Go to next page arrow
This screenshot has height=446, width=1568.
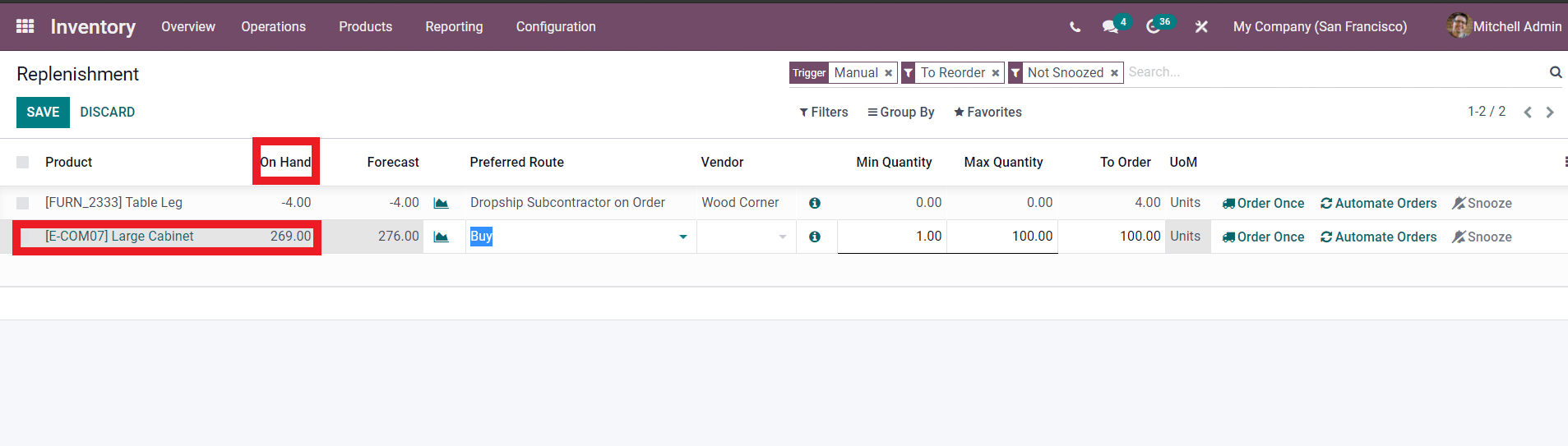click(1550, 113)
